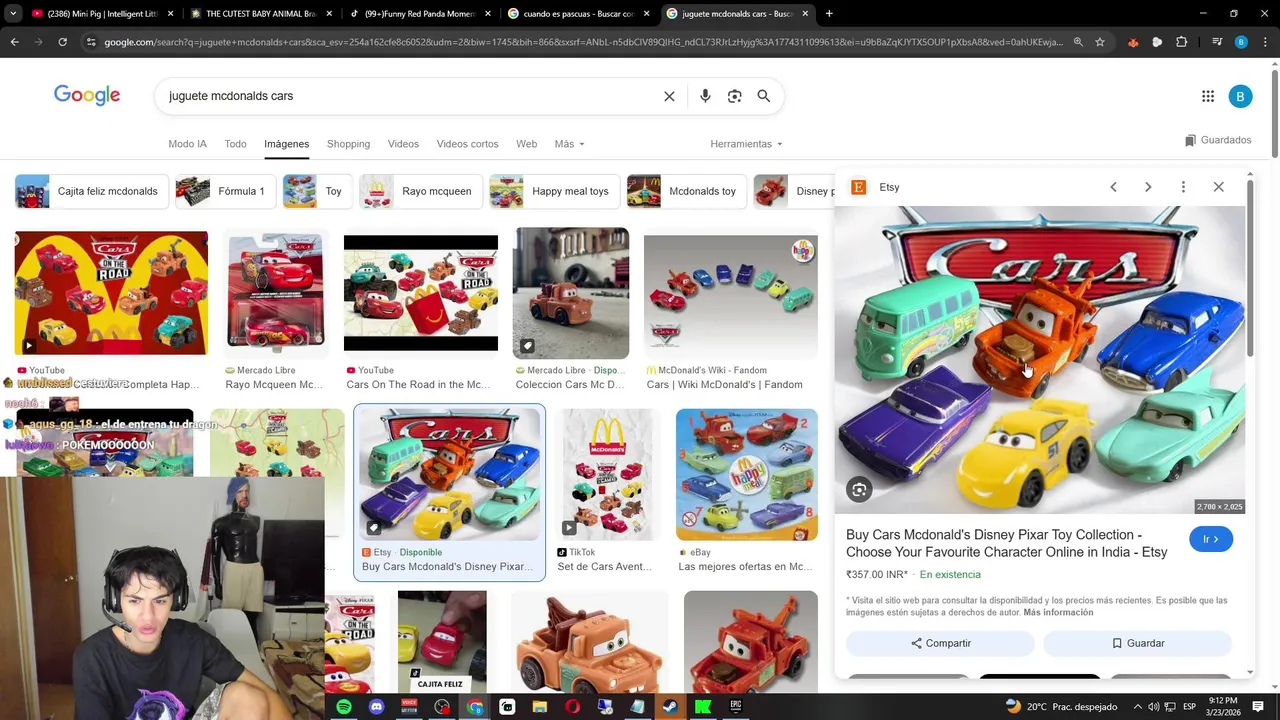The height and width of the screenshot is (720, 1280).
Task: Open a new browser tab with plus
Action: click(x=829, y=14)
